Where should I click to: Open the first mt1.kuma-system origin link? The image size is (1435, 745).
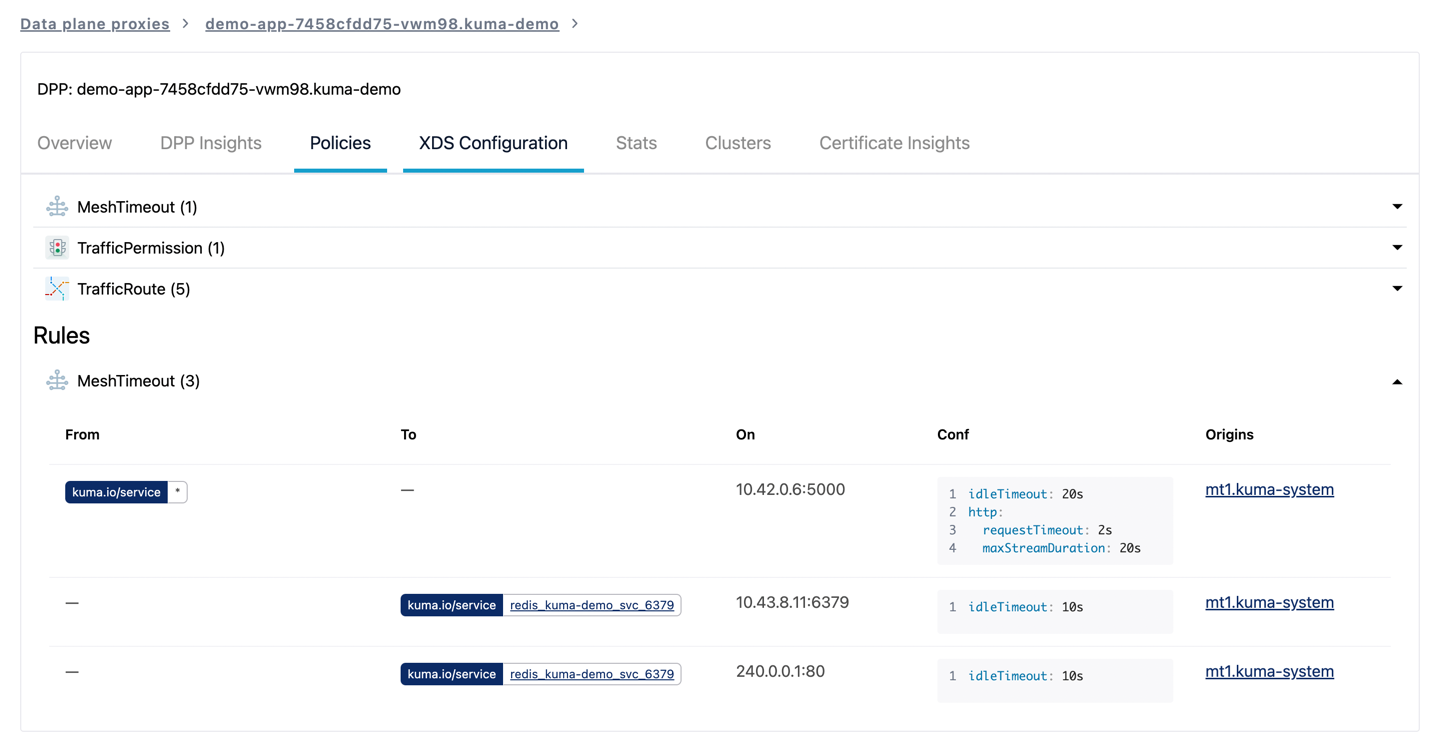1269,489
